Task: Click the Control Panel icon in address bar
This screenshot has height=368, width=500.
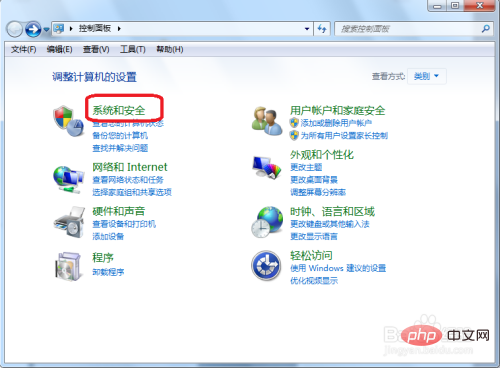Action: point(59,29)
